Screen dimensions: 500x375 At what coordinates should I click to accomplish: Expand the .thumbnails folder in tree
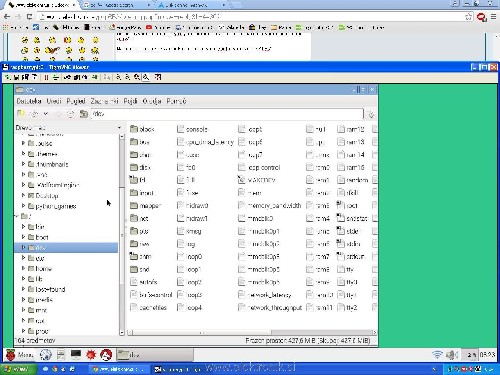[x=23, y=164]
